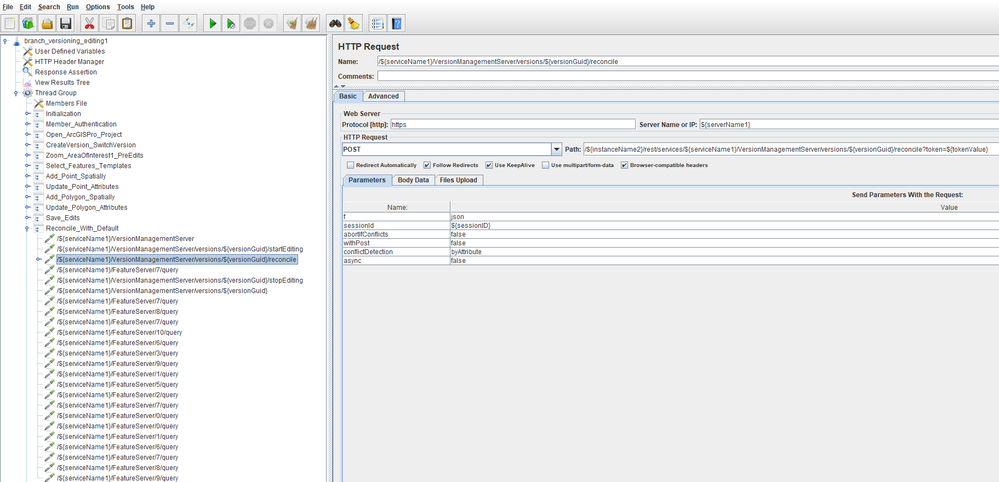Click the Start no pauses icon
Image resolution: width=999 pixels, height=482 pixels.
point(231,23)
